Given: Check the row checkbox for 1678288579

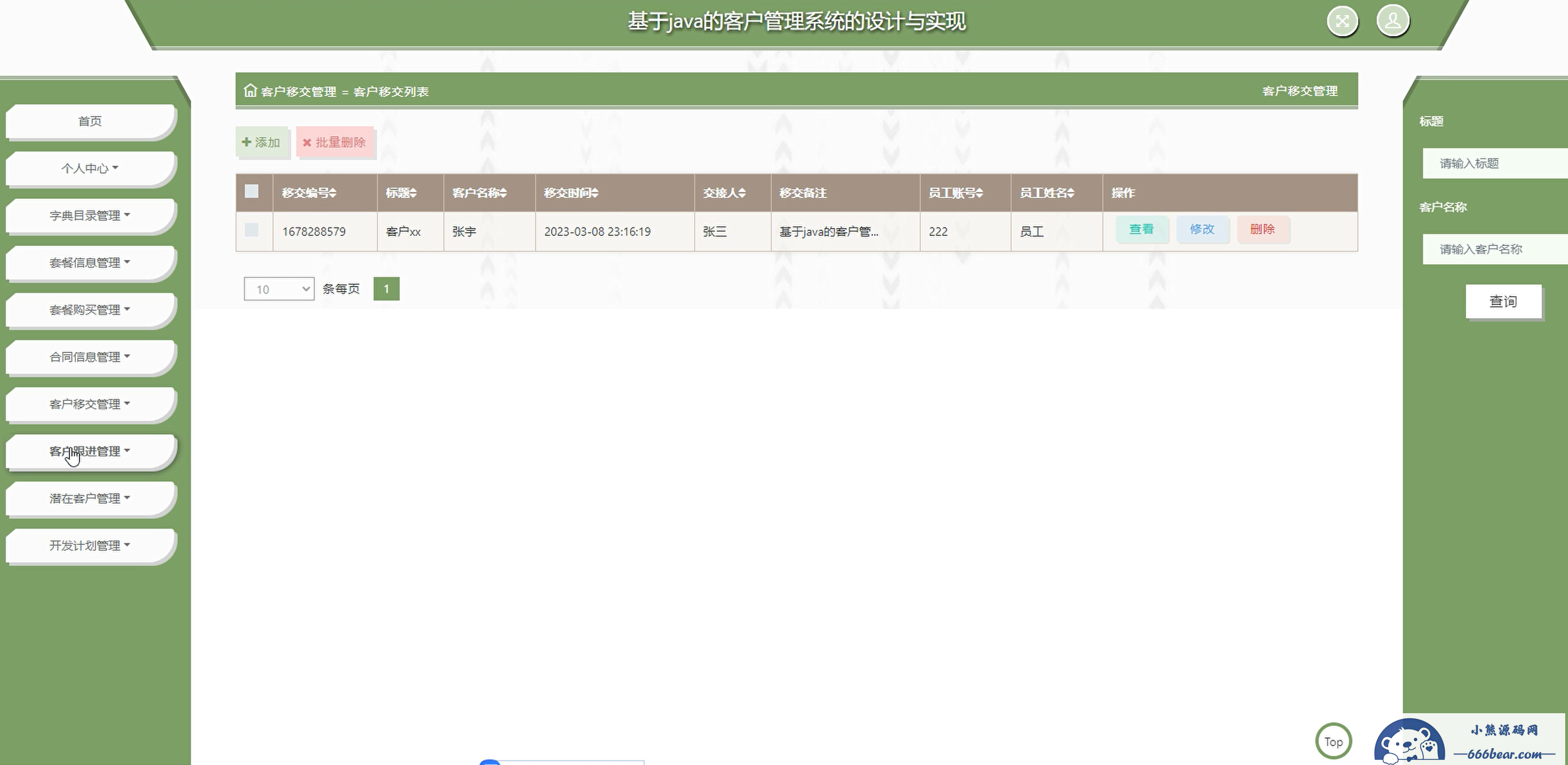Looking at the screenshot, I should click(252, 230).
